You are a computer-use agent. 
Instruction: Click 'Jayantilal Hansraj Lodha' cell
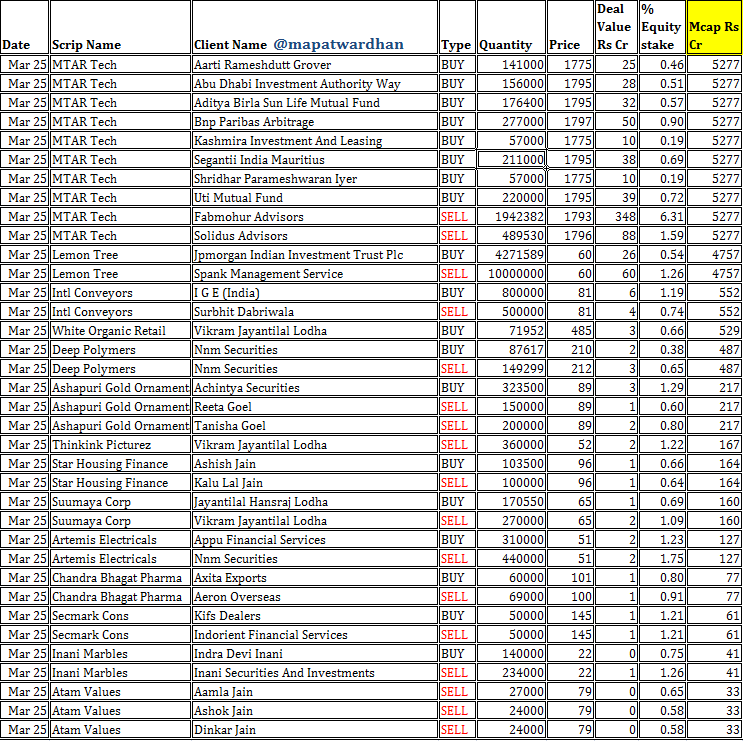coord(315,501)
